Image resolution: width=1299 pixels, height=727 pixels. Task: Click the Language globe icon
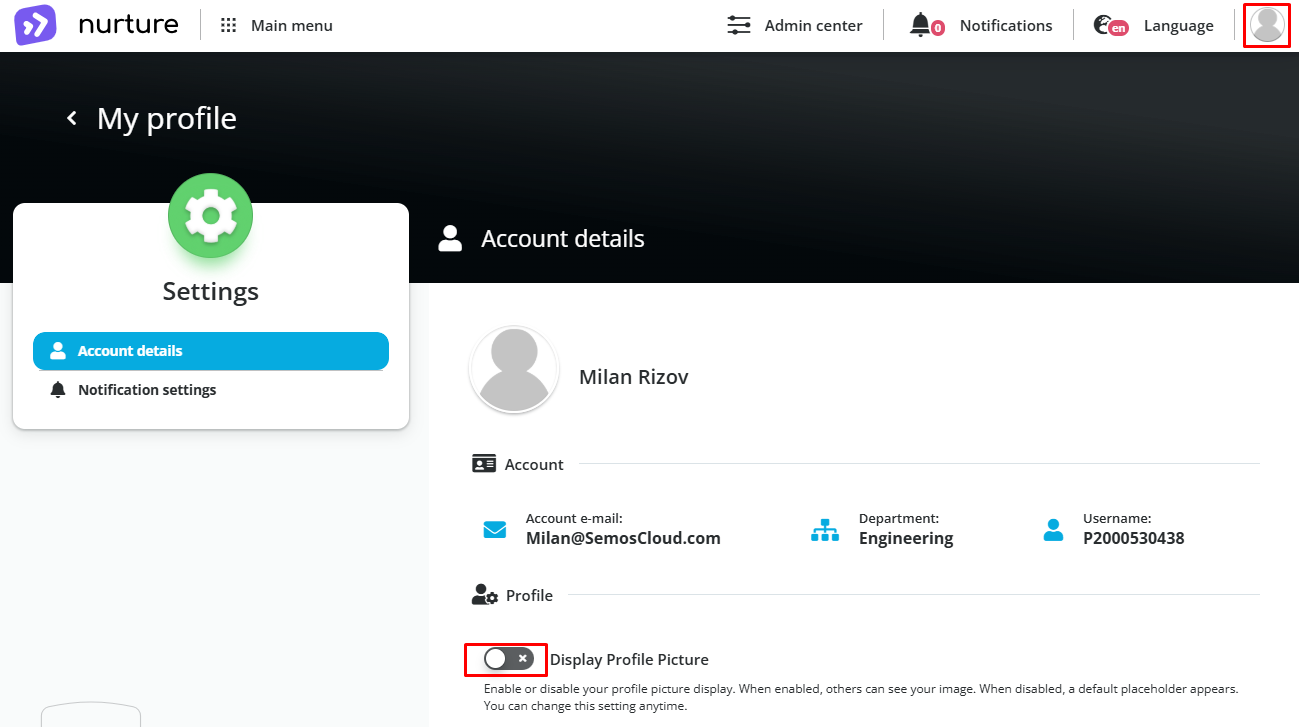1103,25
